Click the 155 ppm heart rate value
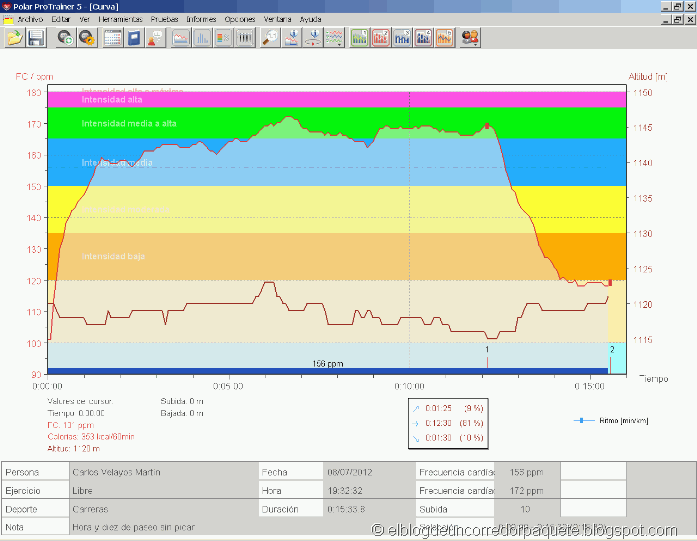 click(526, 472)
